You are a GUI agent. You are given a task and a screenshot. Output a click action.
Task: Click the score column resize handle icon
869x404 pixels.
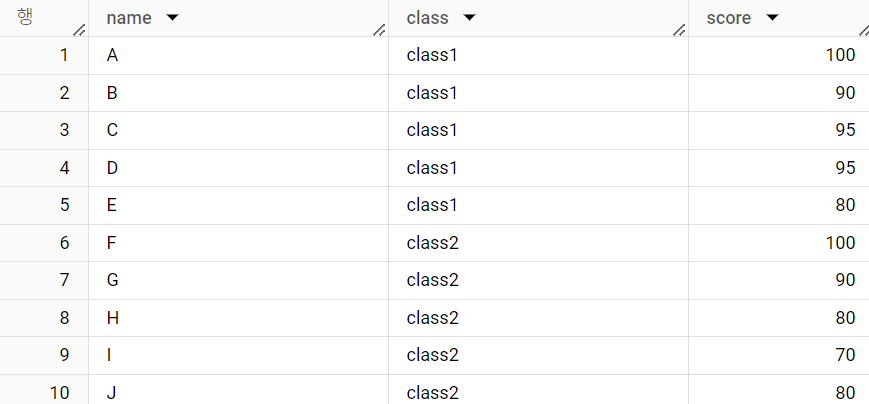(863, 30)
